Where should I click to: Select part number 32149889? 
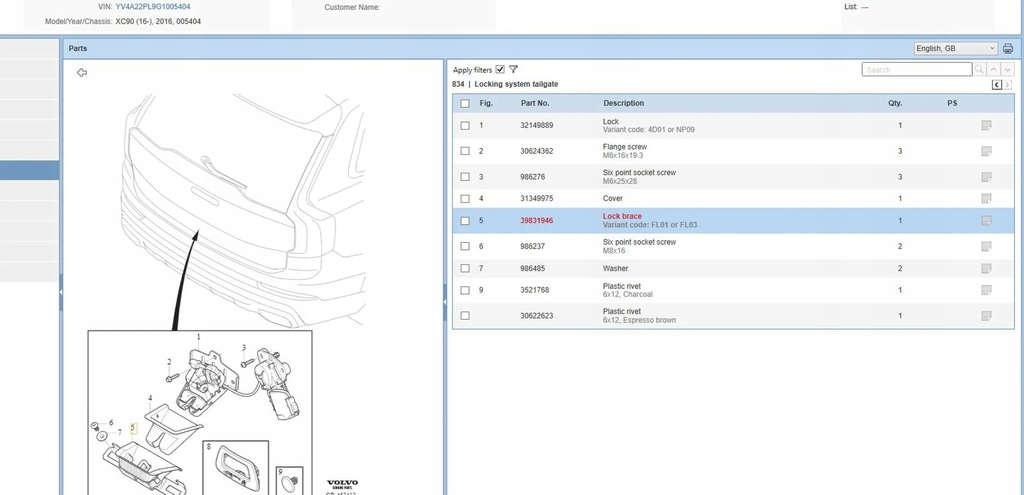(x=536, y=125)
